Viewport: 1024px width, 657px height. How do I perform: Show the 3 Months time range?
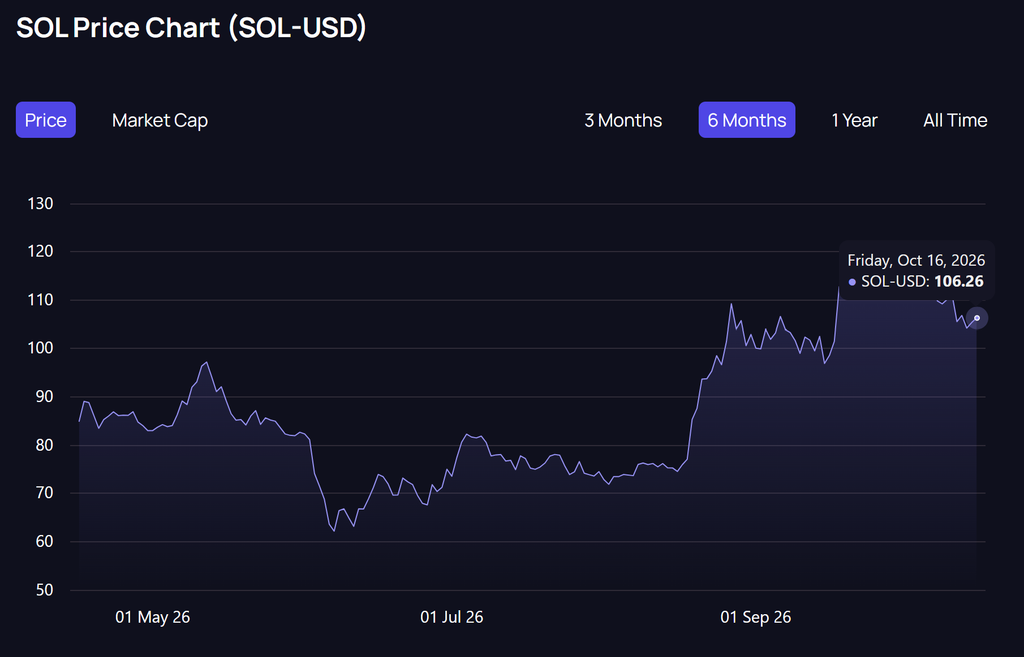[x=623, y=120]
